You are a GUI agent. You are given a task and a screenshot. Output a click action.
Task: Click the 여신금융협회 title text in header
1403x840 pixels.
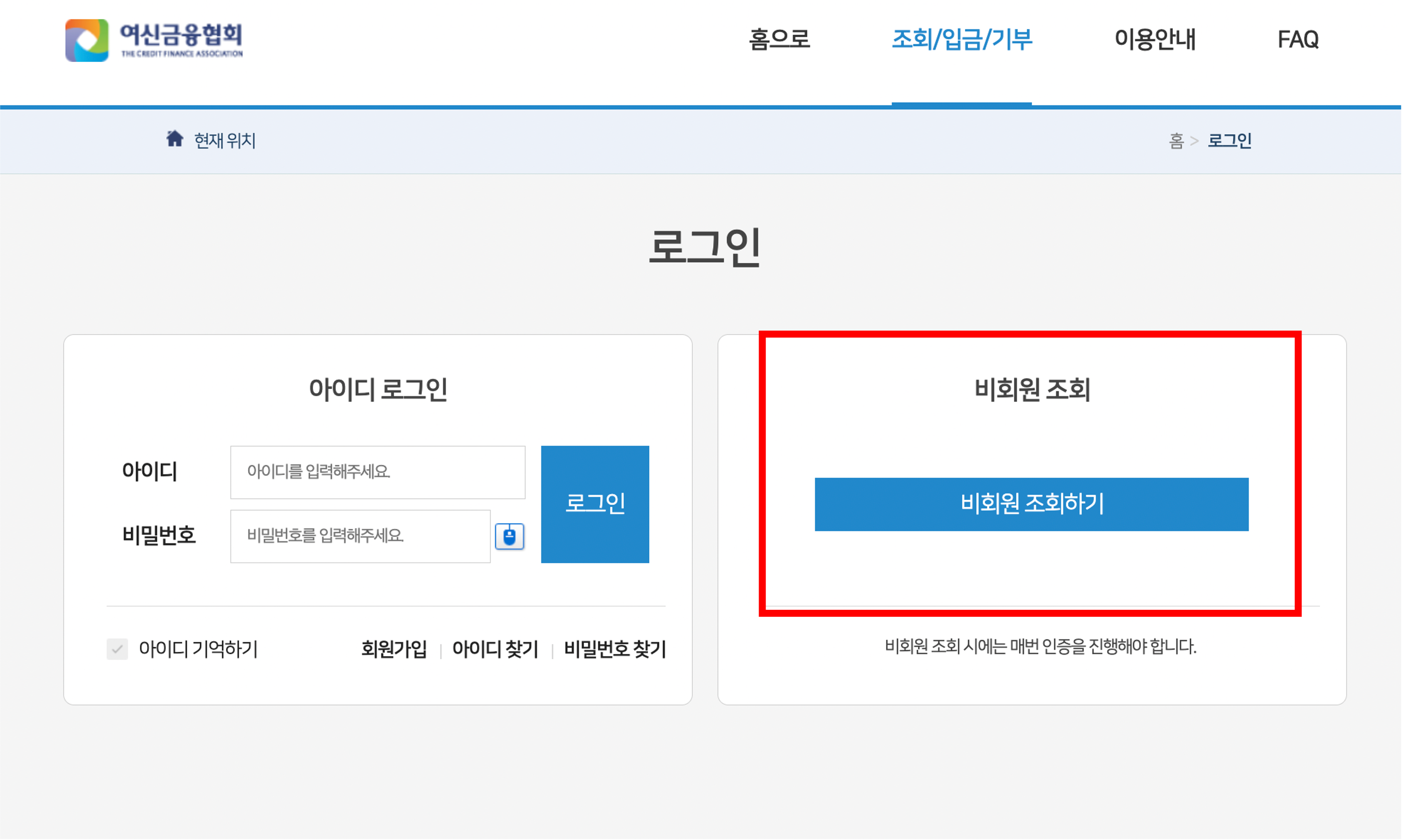coord(181,35)
